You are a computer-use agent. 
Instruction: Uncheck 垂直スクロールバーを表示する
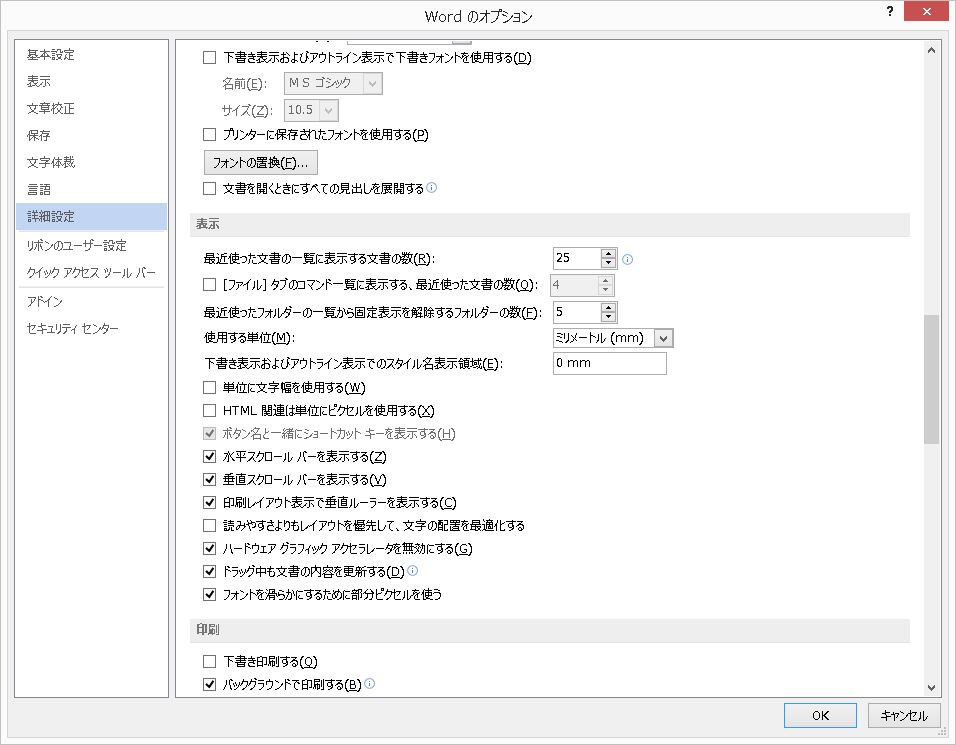[209, 480]
